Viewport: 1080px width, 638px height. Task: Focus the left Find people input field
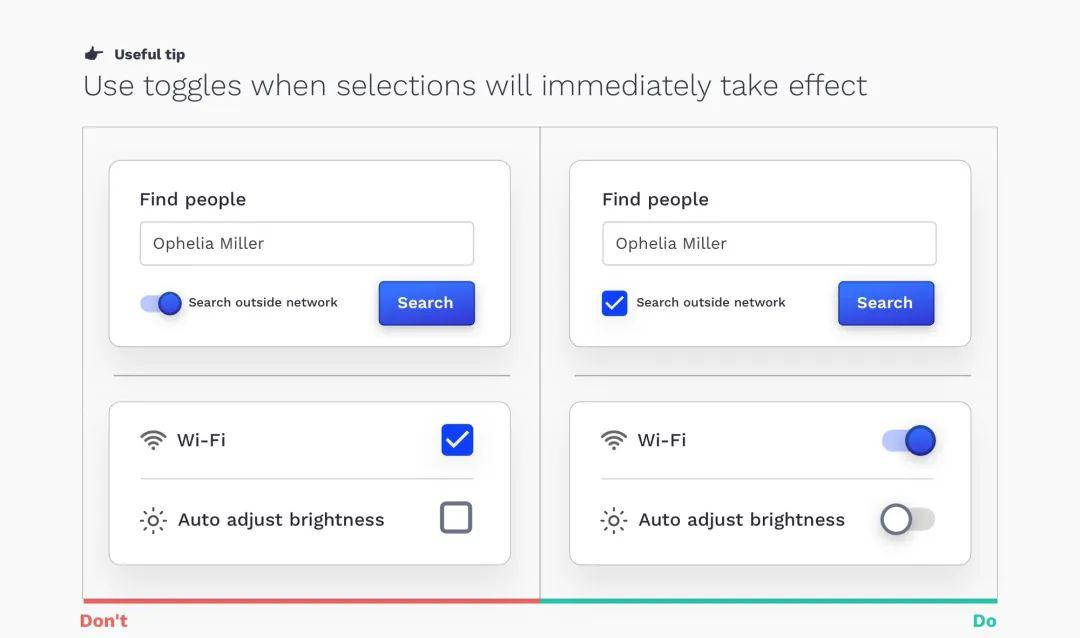point(307,243)
